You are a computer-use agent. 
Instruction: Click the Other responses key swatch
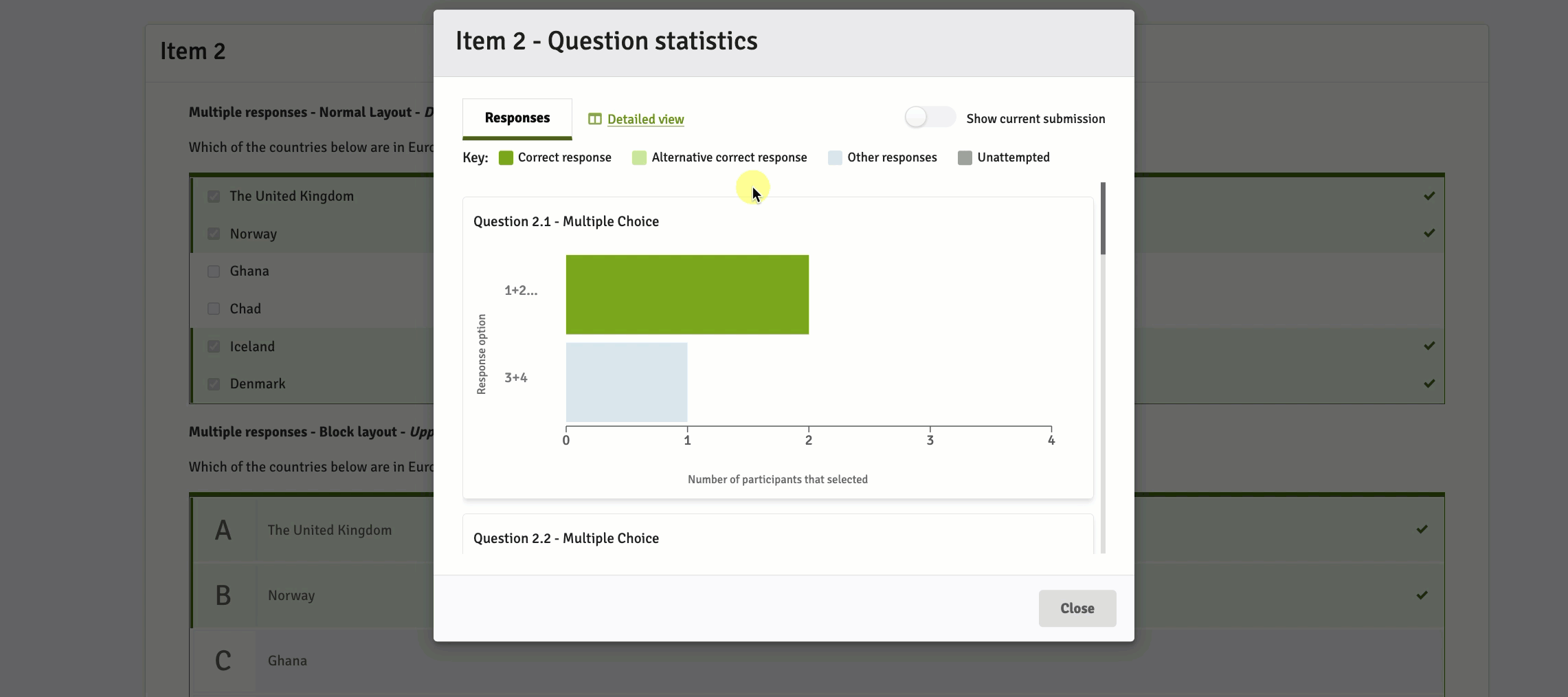click(835, 158)
